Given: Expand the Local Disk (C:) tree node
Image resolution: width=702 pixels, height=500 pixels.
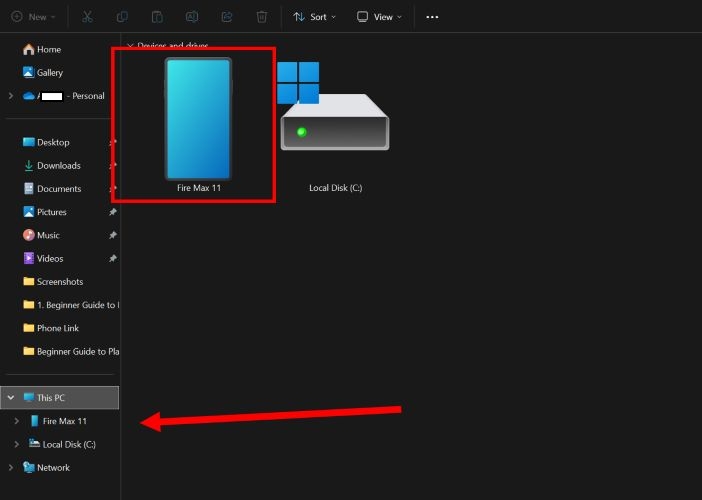Looking at the screenshot, I should 17,444.
